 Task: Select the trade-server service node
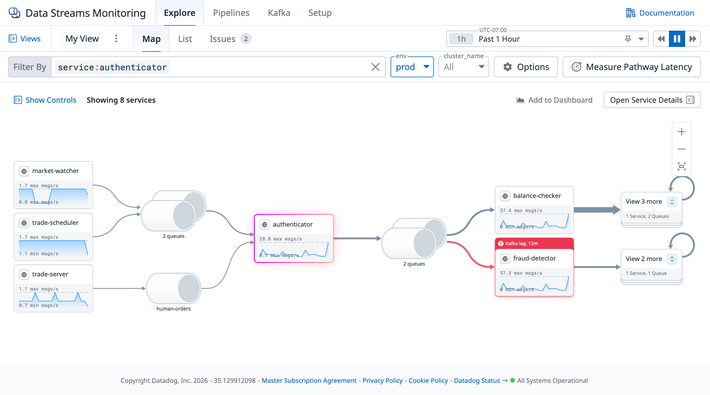53,288
